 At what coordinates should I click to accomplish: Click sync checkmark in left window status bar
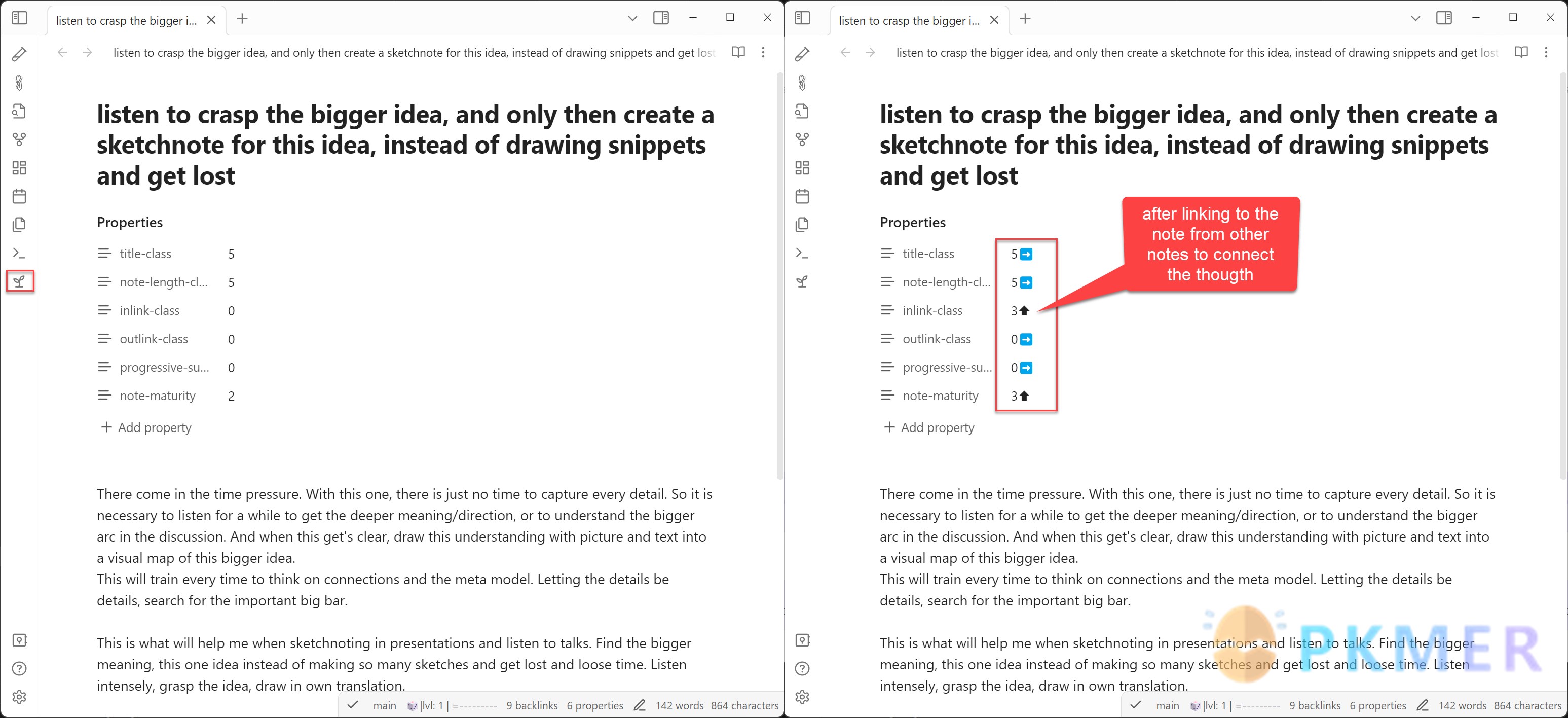(x=352, y=705)
